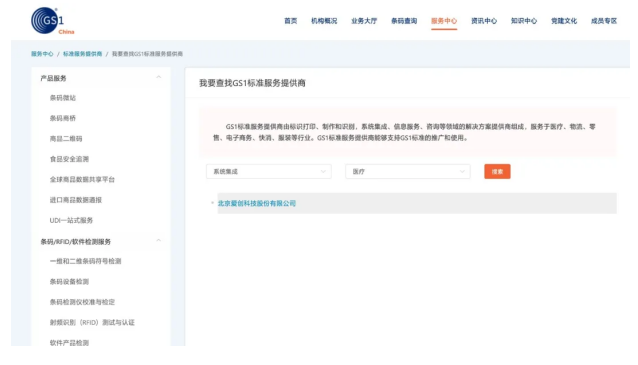Open 条码设备检测 in sidebar
Viewport: 638px width, 365px height.
[69, 282]
